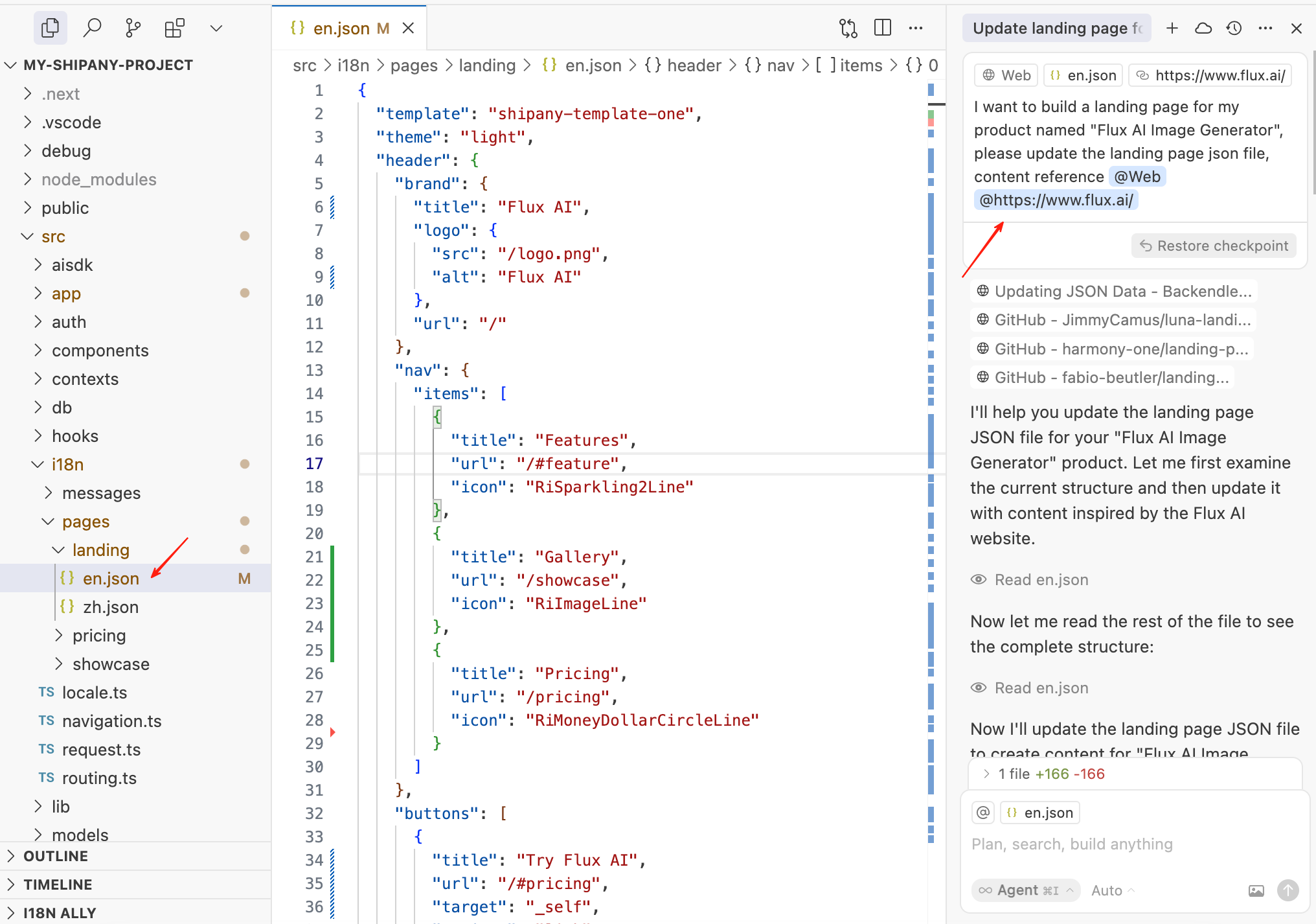Split the editor right
Image resolution: width=1316 pixels, height=924 pixels.
[x=882, y=28]
